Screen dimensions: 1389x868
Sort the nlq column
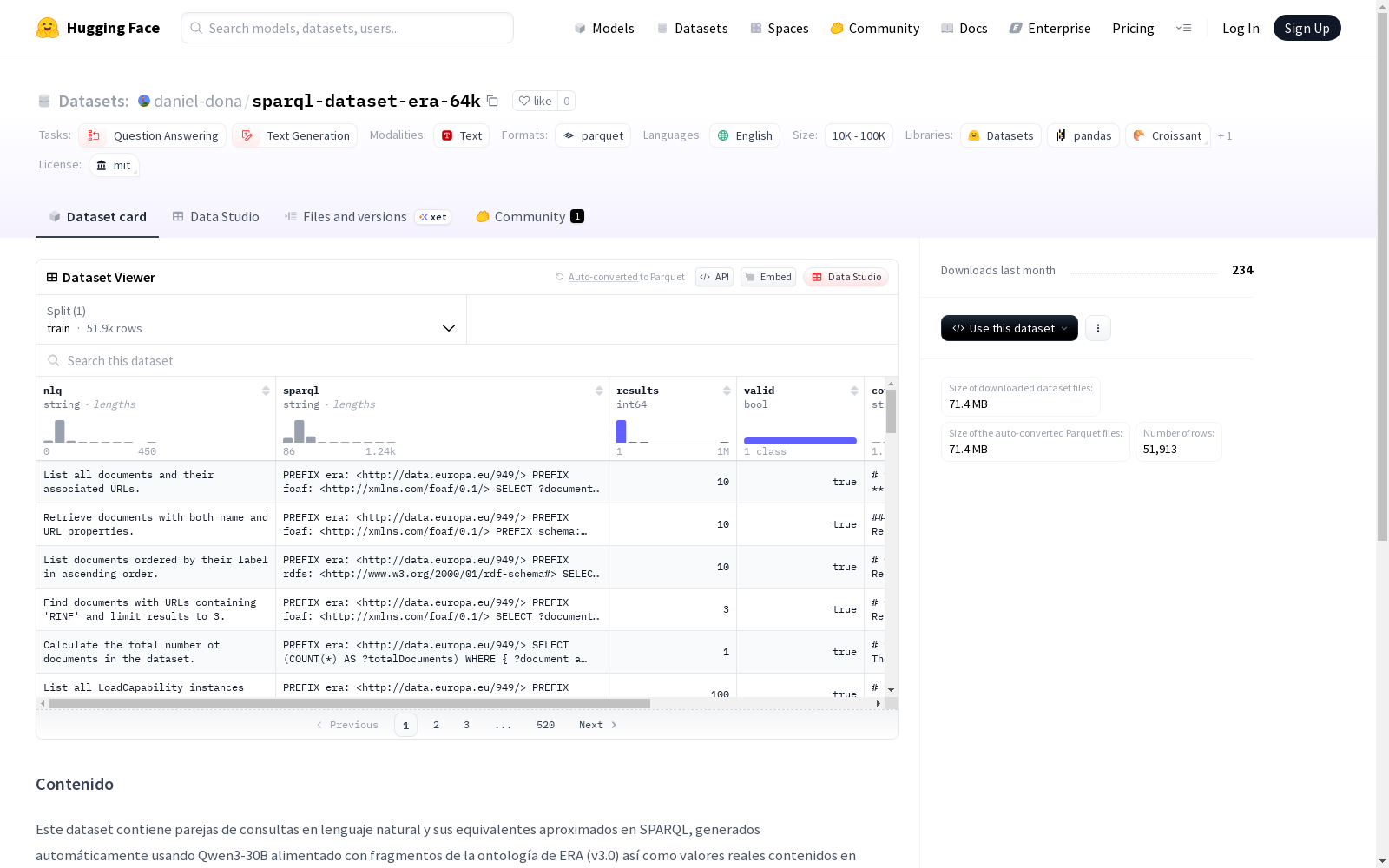tap(266, 391)
